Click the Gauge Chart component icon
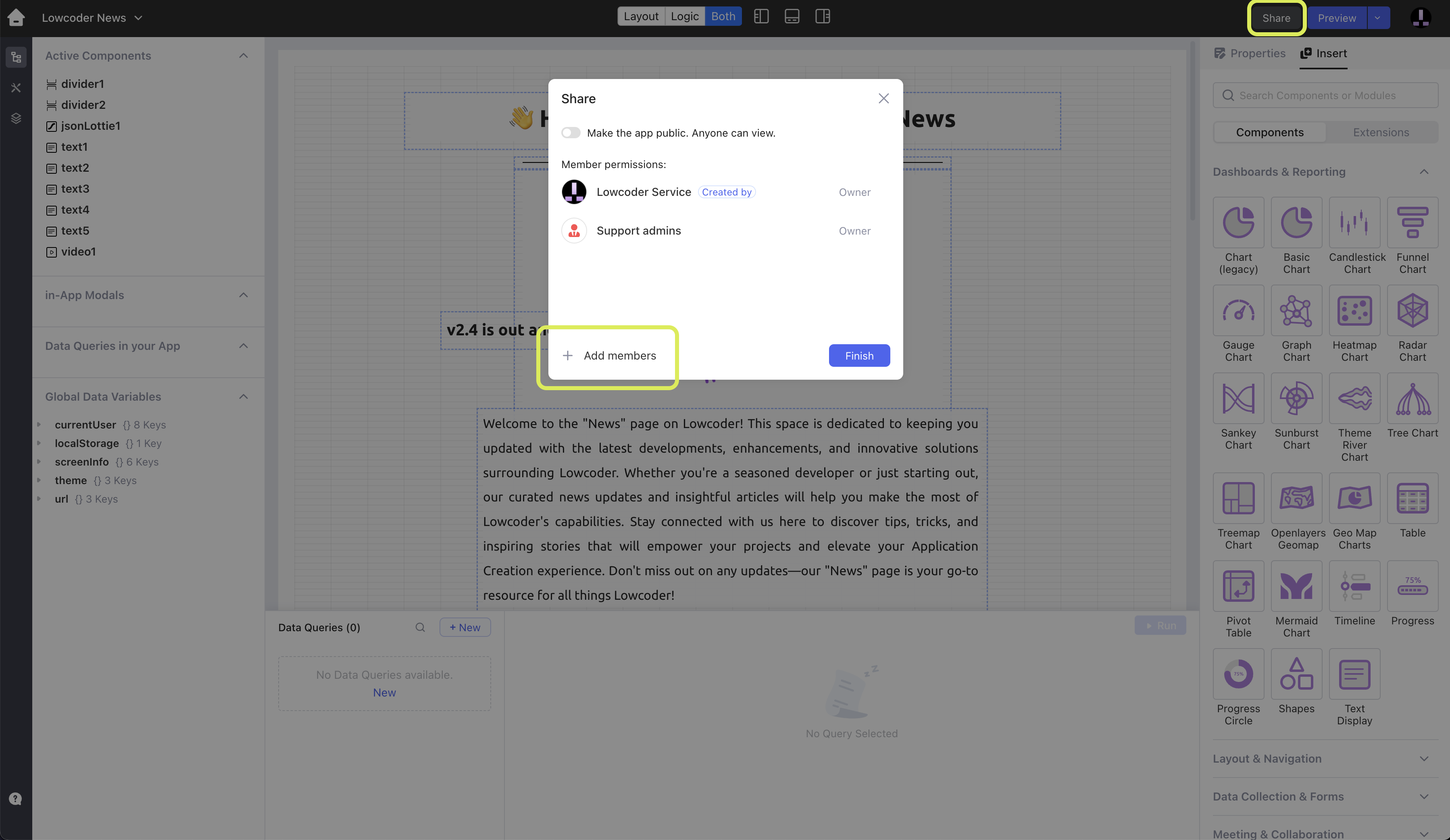The height and width of the screenshot is (840, 1450). [x=1238, y=311]
